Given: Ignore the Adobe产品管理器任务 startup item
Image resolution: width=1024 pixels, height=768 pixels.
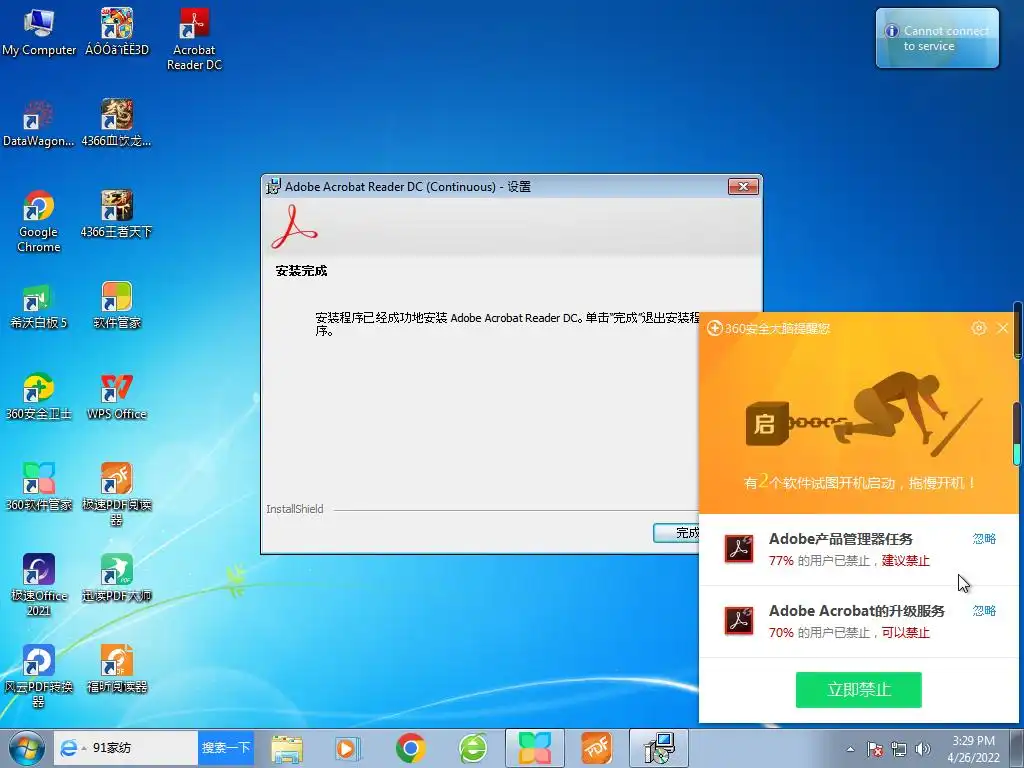Looking at the screenshot, I should tap(984, 539).
